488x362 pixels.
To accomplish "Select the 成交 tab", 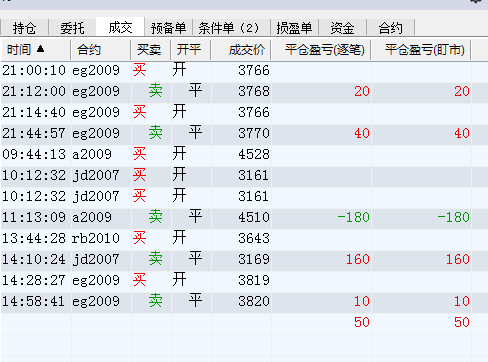I will (x=120, y=27).
